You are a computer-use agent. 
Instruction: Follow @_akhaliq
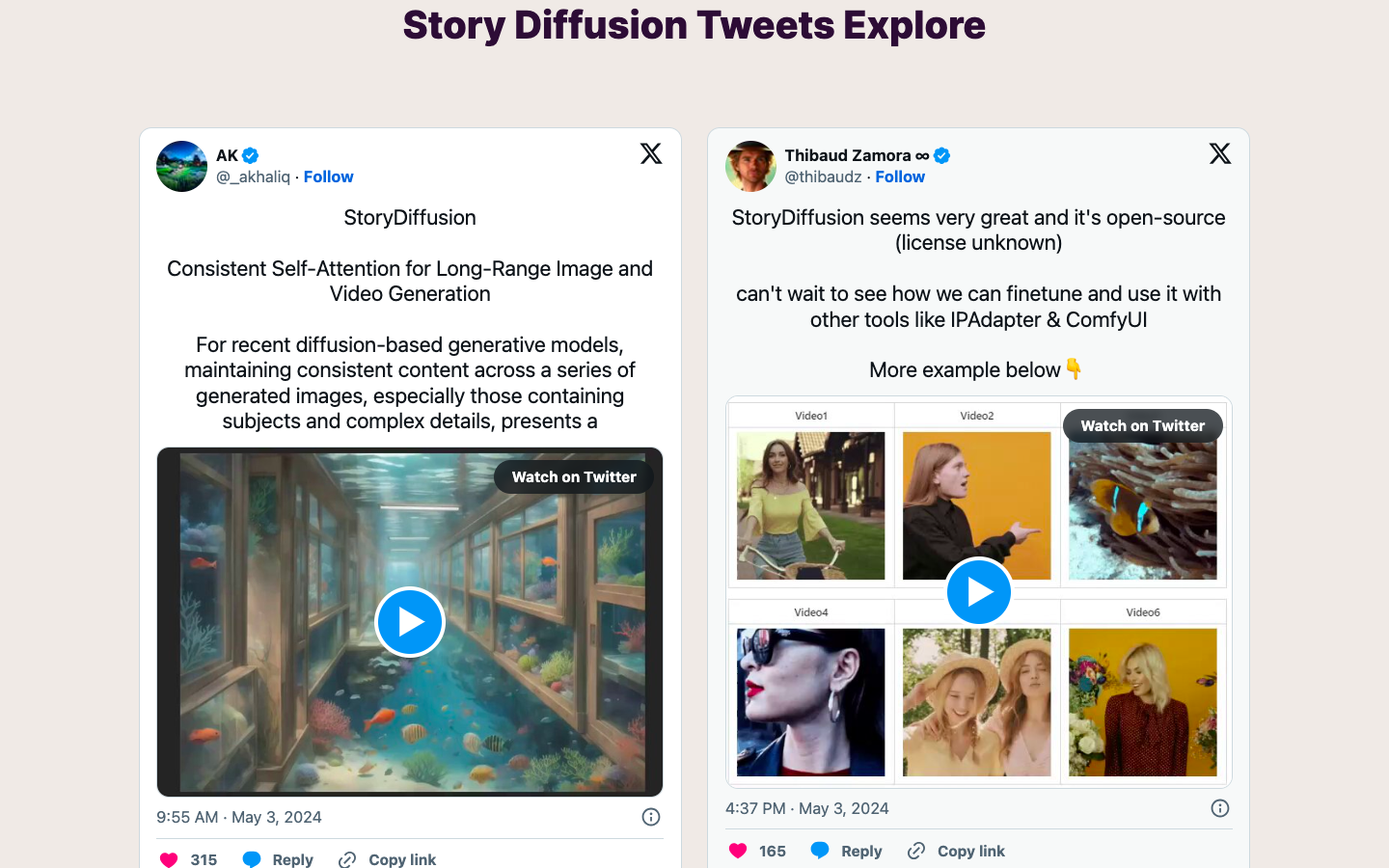point(328,176)
